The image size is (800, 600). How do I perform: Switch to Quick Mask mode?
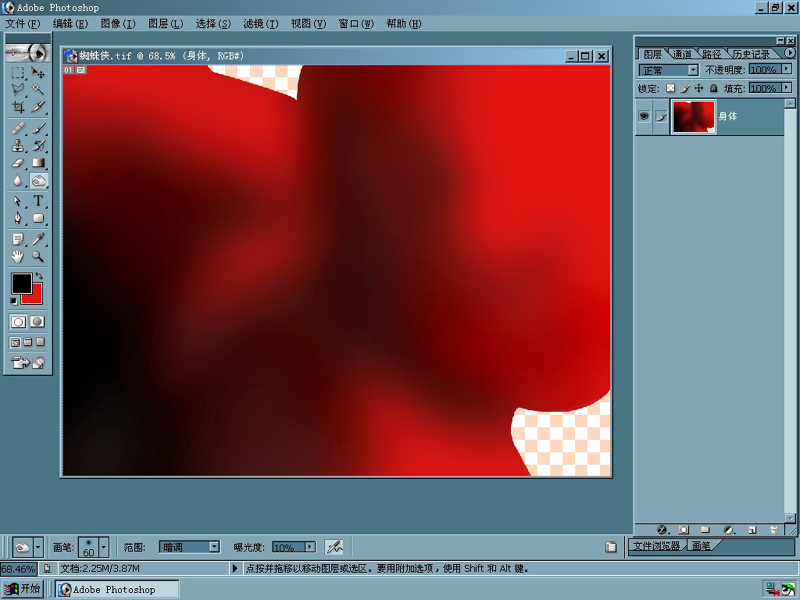click(37, 322)
